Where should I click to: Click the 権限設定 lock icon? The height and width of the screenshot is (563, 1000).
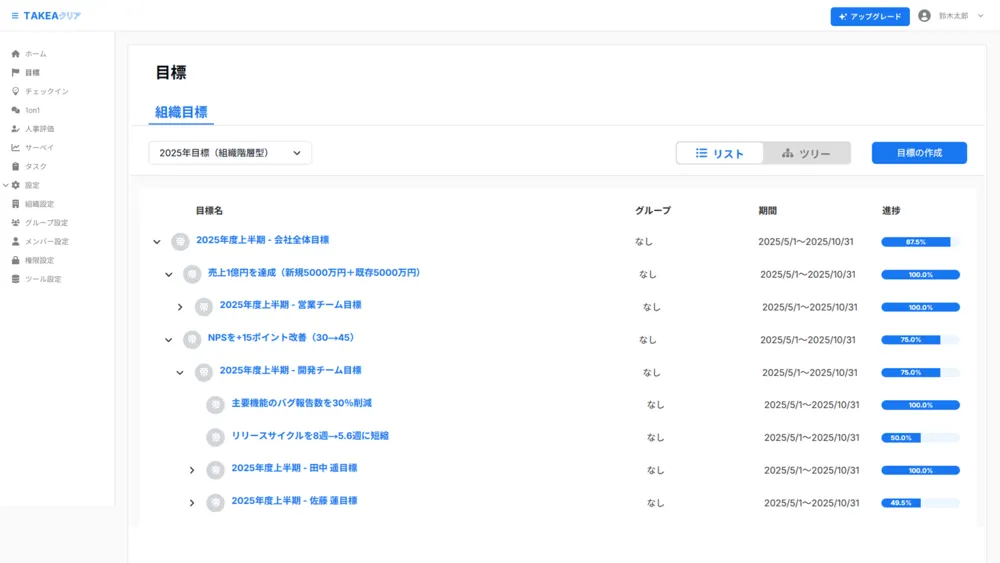(x=15, y=260)
